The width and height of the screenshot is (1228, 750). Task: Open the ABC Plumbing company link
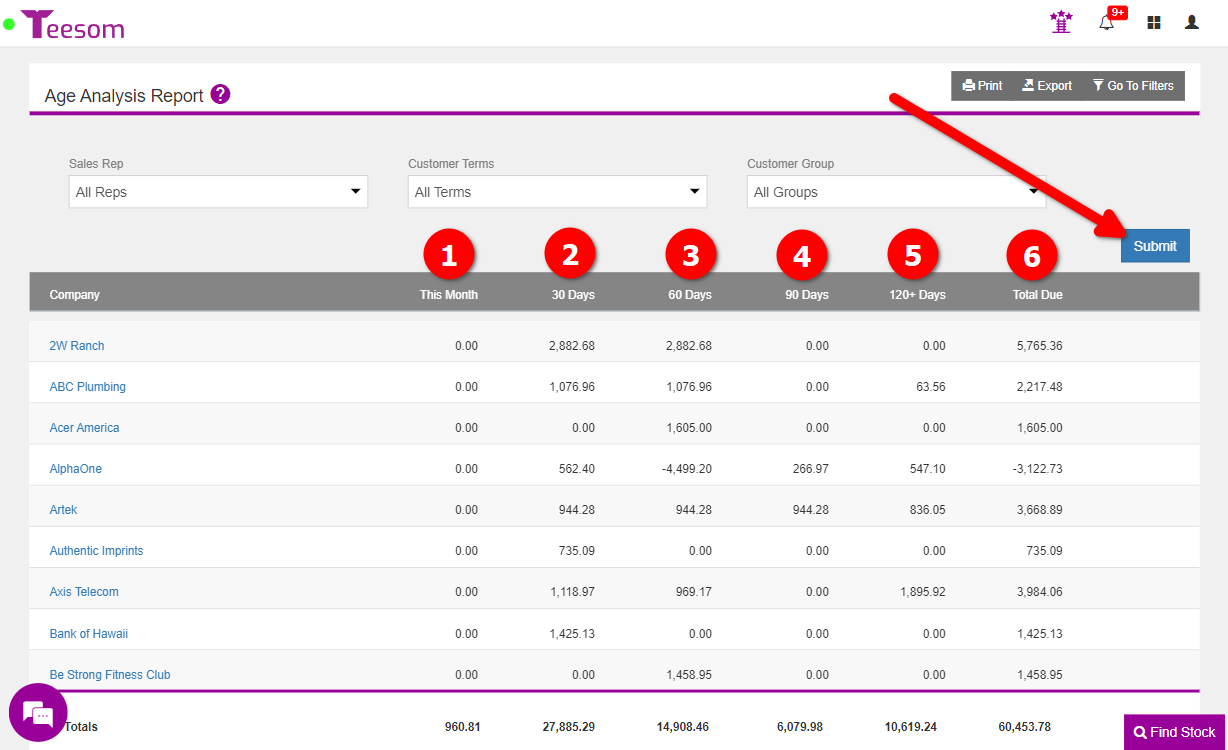[88, 387]
